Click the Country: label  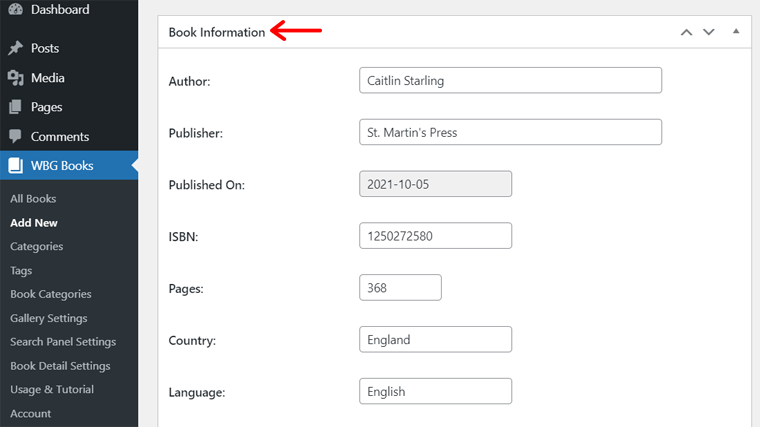[192, 340]
